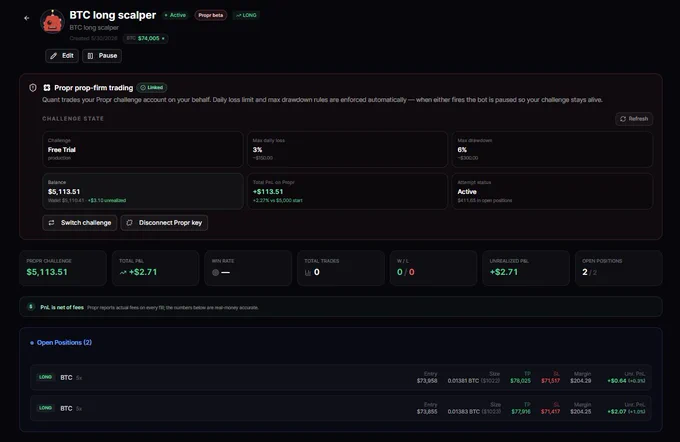Image resolution: width=680 pixels, height=442 pixels.
Task: Click the dollar icon in PnL net of fees notice
Action: point(31,307)
